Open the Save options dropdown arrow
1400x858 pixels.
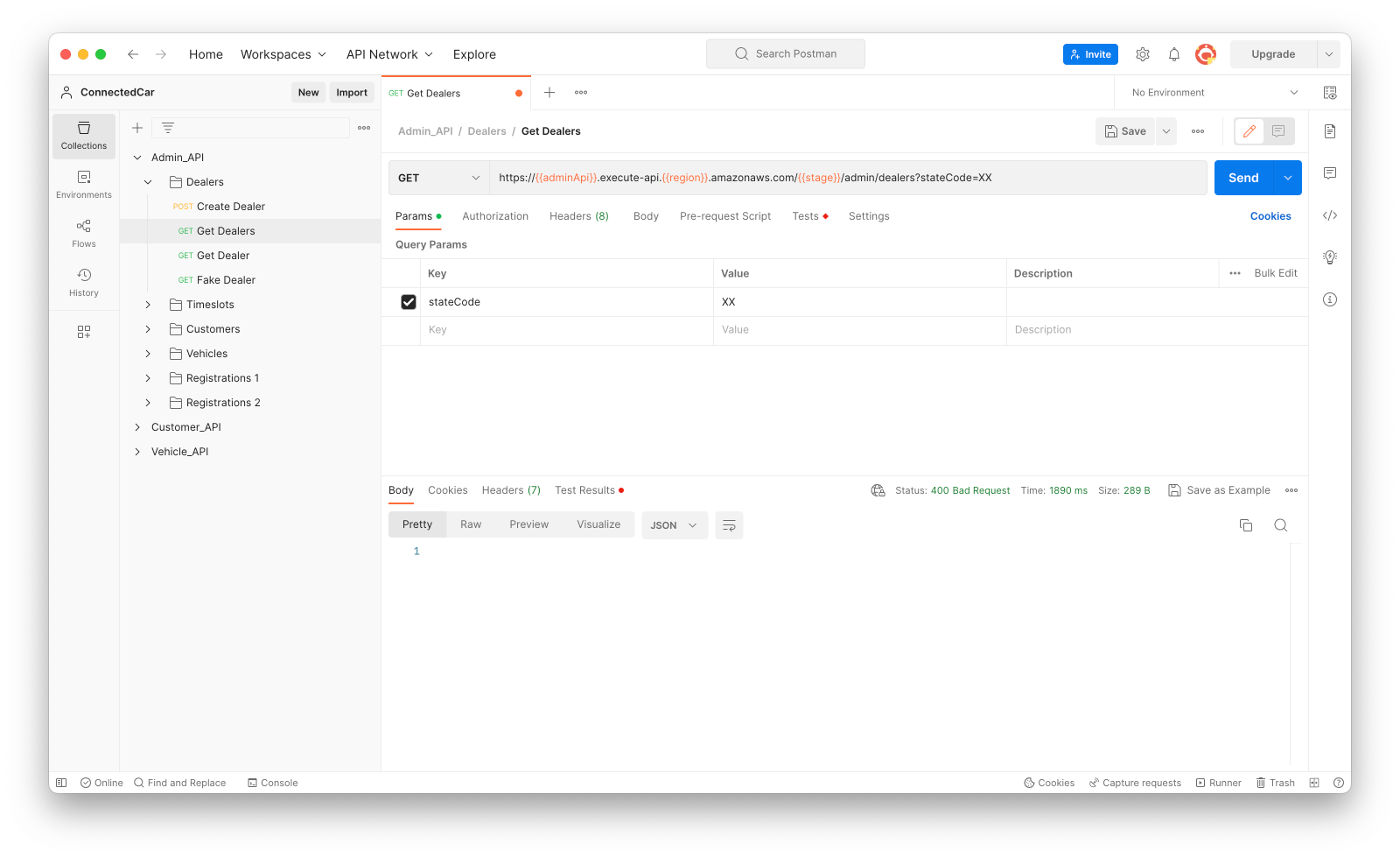coord(1166,131)
